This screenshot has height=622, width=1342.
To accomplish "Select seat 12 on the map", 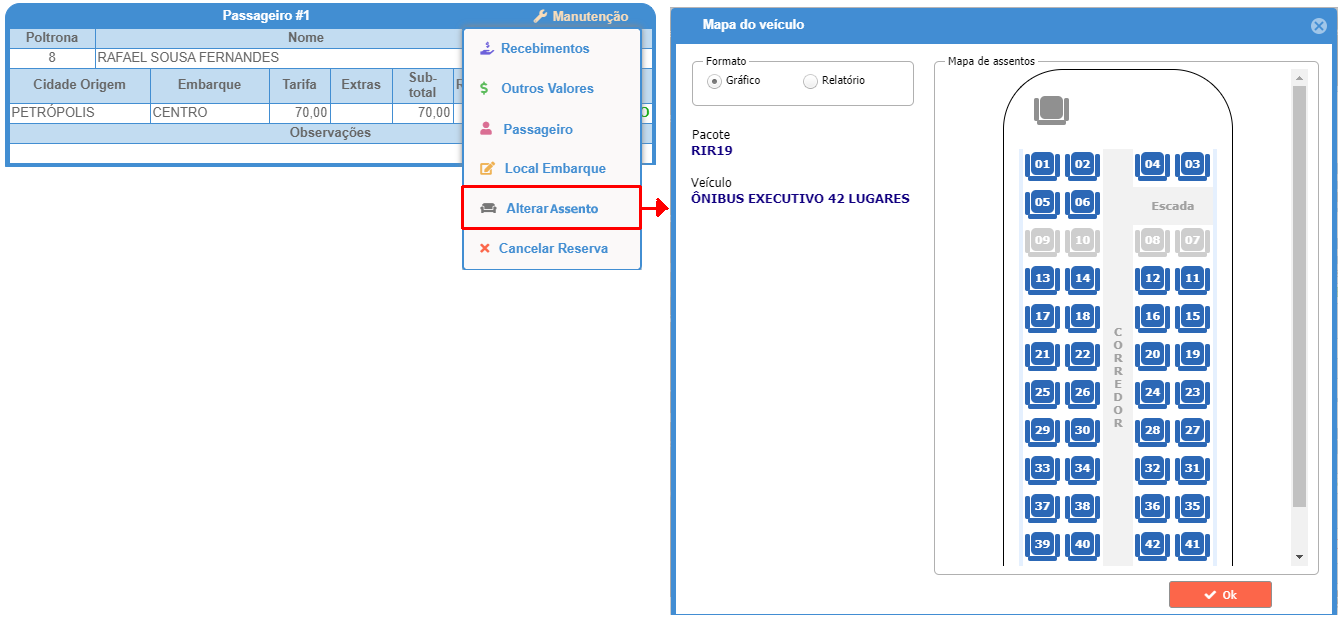I will [x=1152, y=279].
